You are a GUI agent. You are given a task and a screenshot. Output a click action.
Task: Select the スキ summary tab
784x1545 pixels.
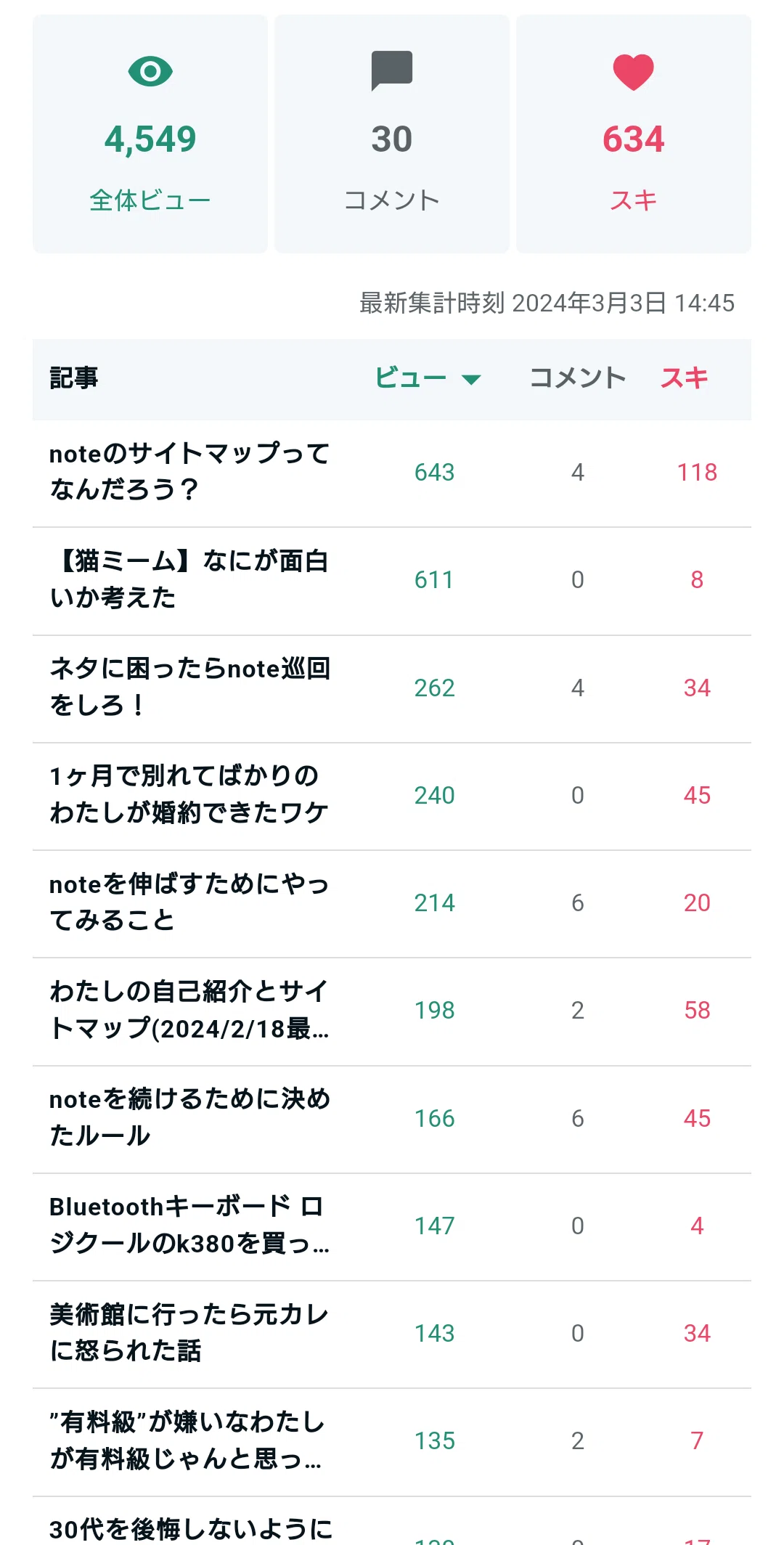click(x=634, y=134)
